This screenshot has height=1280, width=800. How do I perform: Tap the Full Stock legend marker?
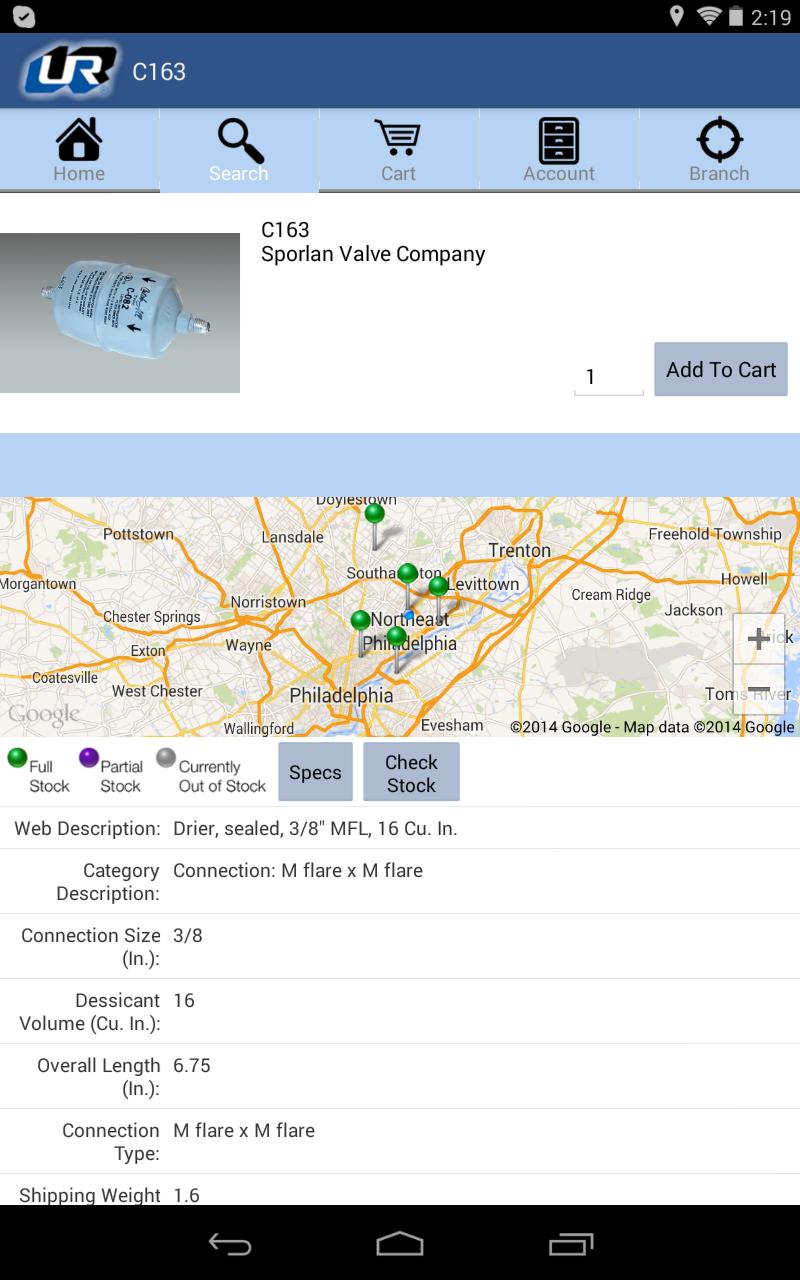tap(15, 756)
